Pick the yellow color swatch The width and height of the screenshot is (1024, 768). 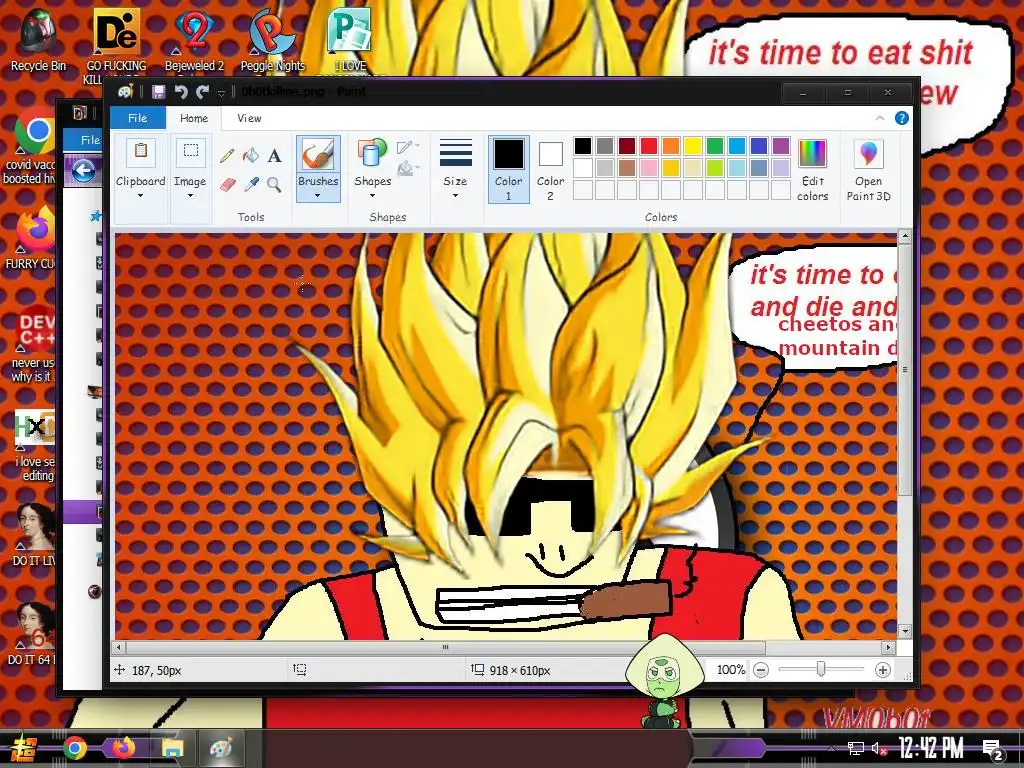pyautogui.click(x=692, y=146)
